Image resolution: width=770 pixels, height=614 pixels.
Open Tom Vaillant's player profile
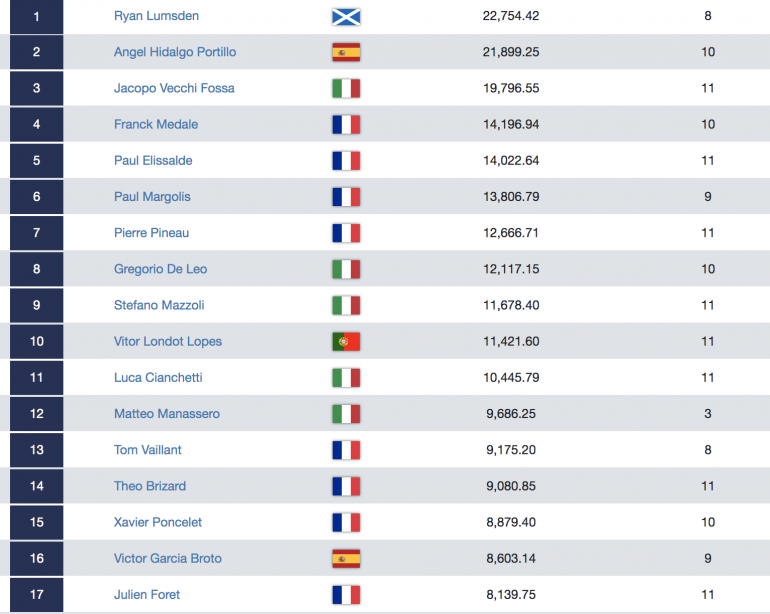[148, 450]
